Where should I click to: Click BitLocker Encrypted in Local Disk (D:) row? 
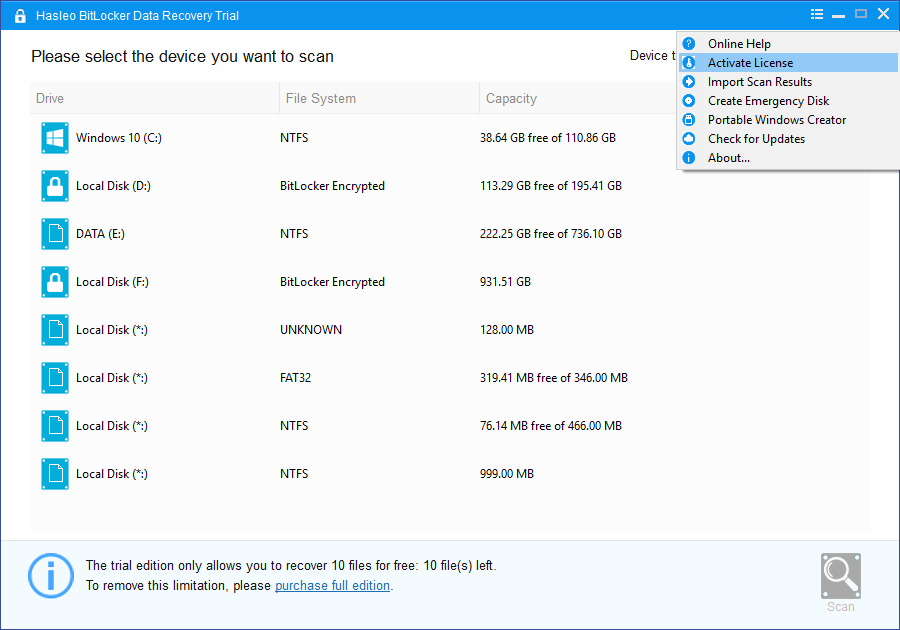coord(332,186)
